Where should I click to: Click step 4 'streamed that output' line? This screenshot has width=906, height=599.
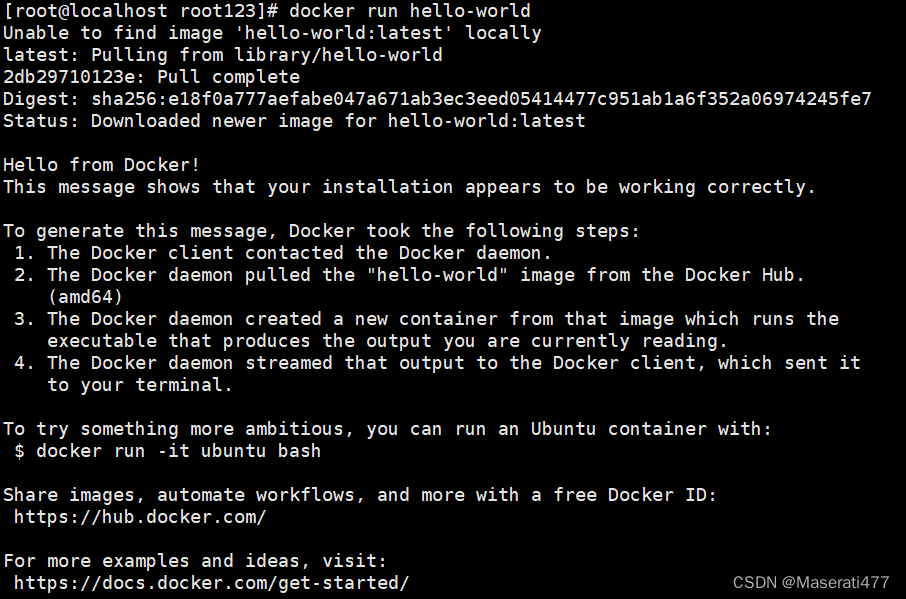[x=437, y=363]
